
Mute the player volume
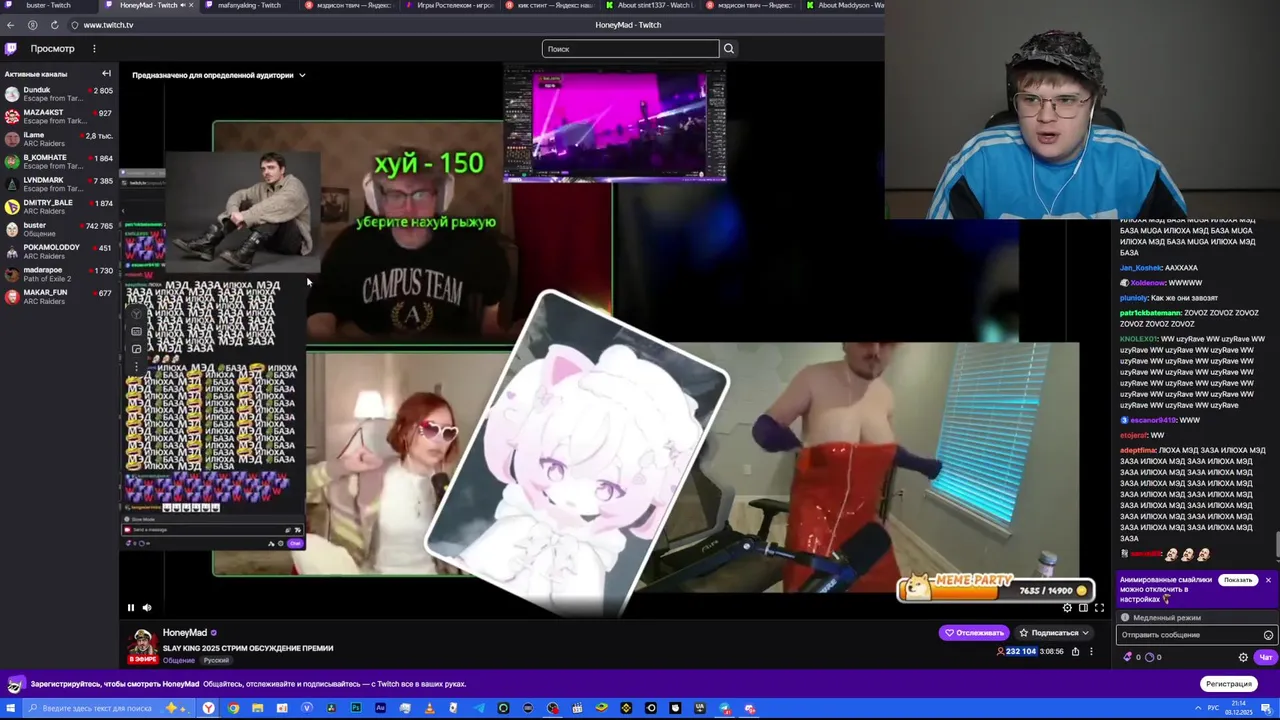pos(147,607)
